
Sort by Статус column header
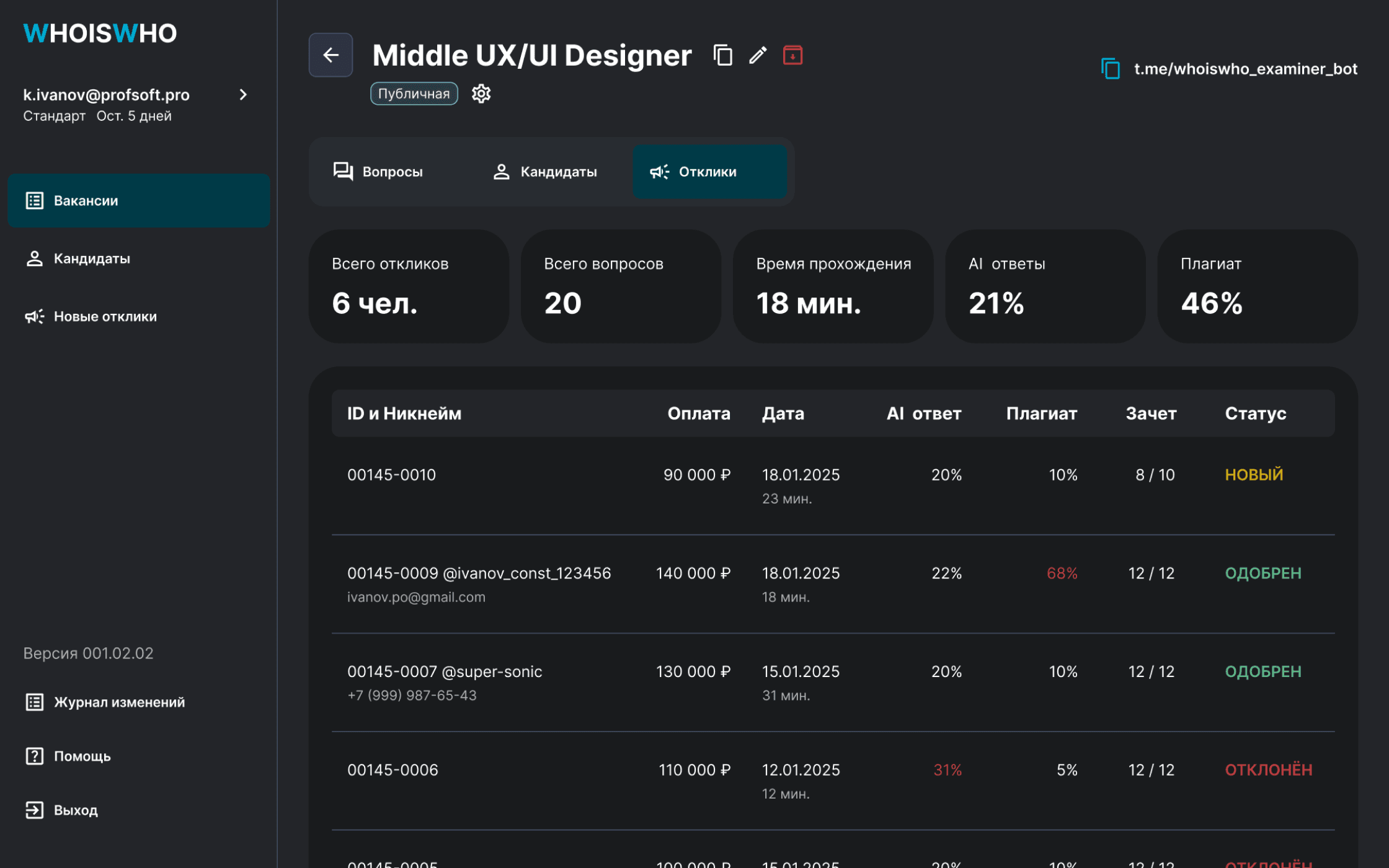pyautogui.click(x=1256, y=414)
